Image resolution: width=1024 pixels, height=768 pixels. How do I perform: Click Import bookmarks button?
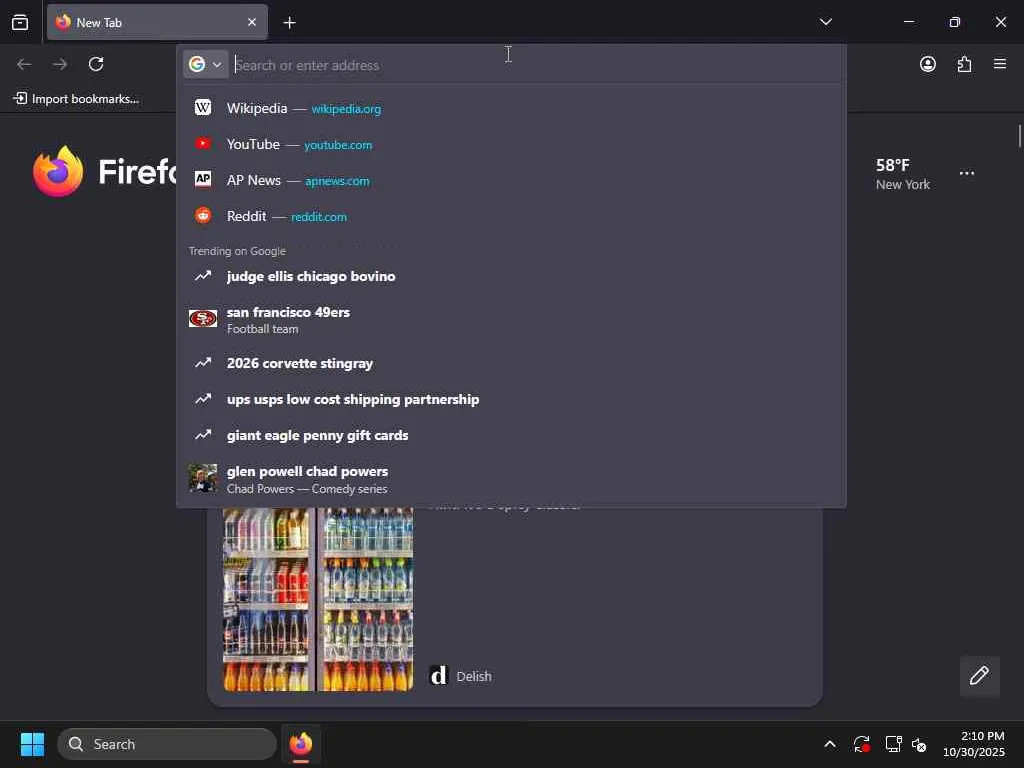point(76,99)
